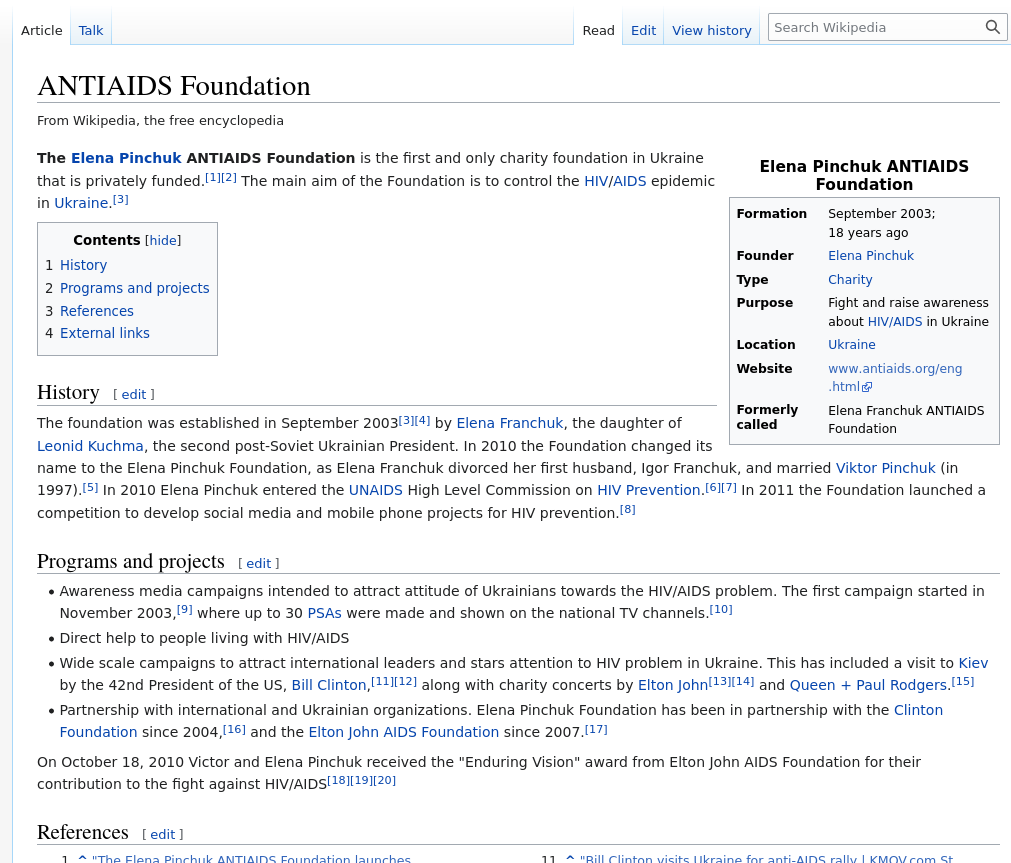Open the UNAIDS link
1011x863 pixels.
pos(375,490)
